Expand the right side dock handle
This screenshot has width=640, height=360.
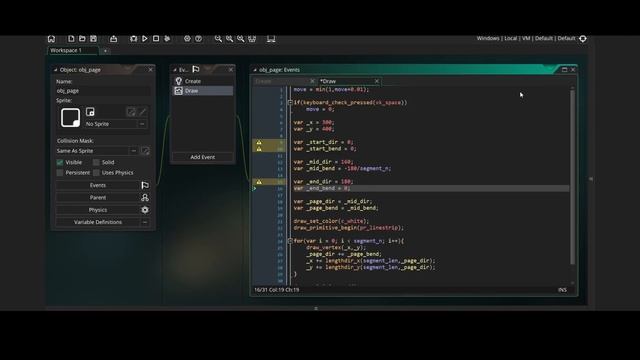[x=591, y=179]
